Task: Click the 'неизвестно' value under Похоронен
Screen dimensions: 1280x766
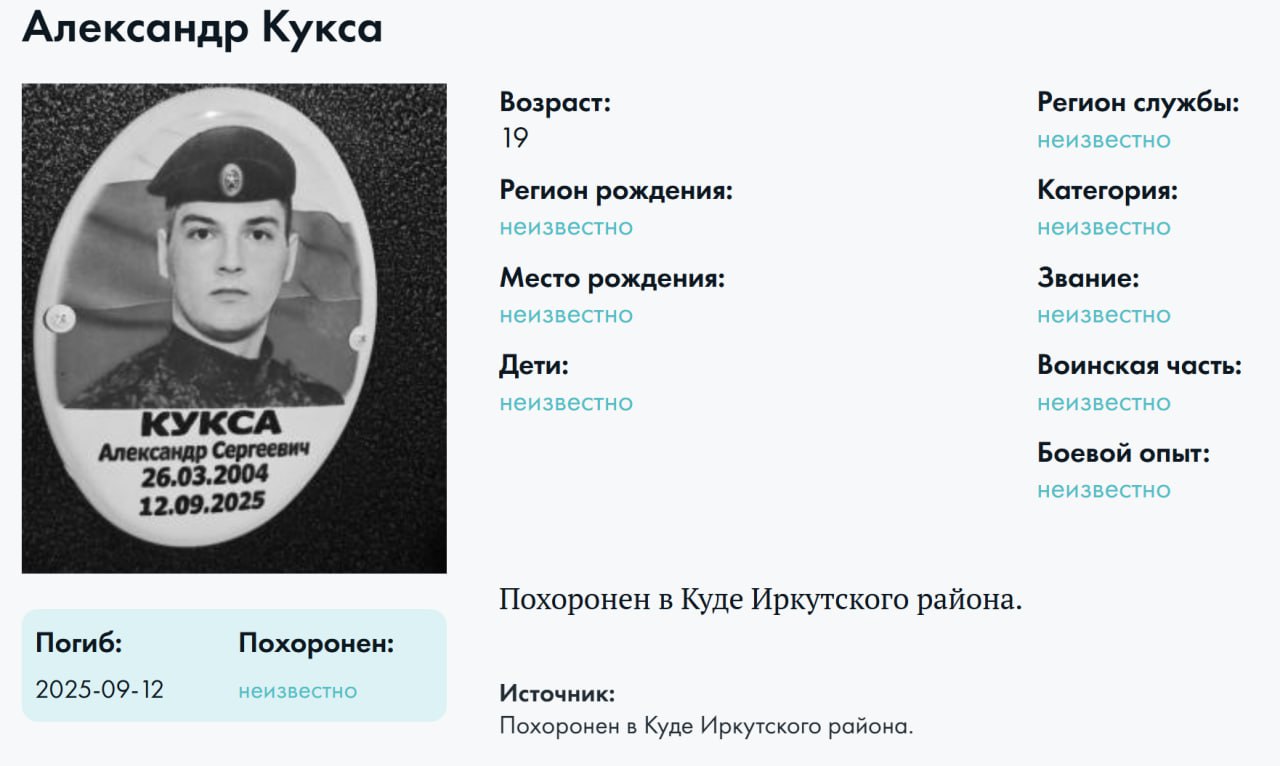Action: (297, 691)
